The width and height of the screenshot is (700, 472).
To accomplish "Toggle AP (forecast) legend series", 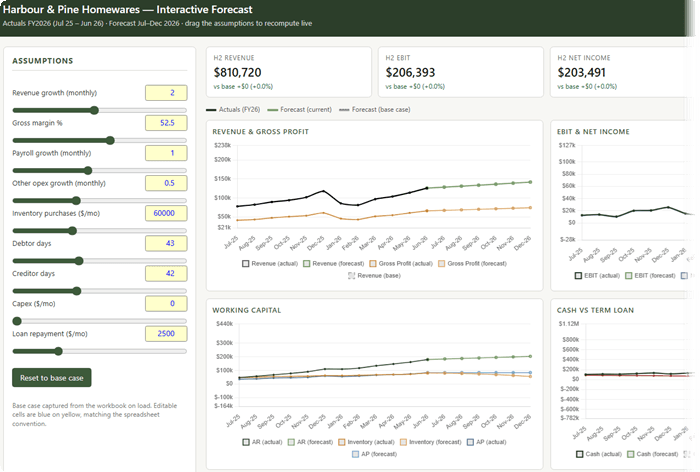I will pos(374,454).
